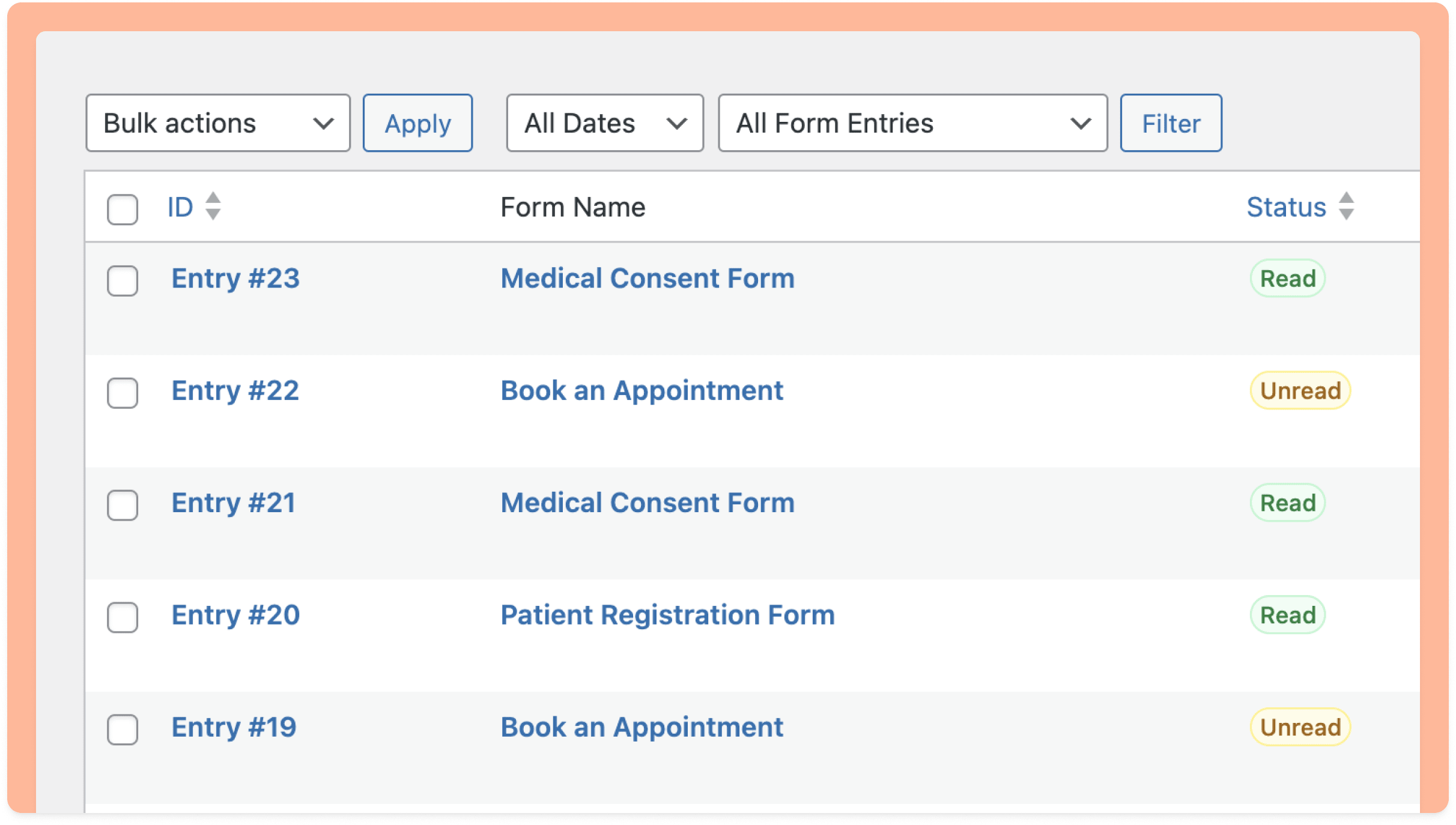Viewport: 1456px width, 825px height.
Task: Open the All Form Entries dropdown
Action: point(913,123)
